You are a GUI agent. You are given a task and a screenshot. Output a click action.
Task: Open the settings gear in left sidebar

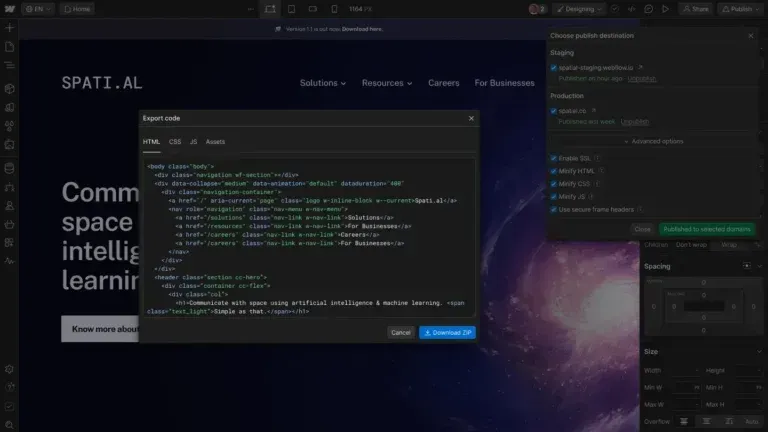click(9, 369)
